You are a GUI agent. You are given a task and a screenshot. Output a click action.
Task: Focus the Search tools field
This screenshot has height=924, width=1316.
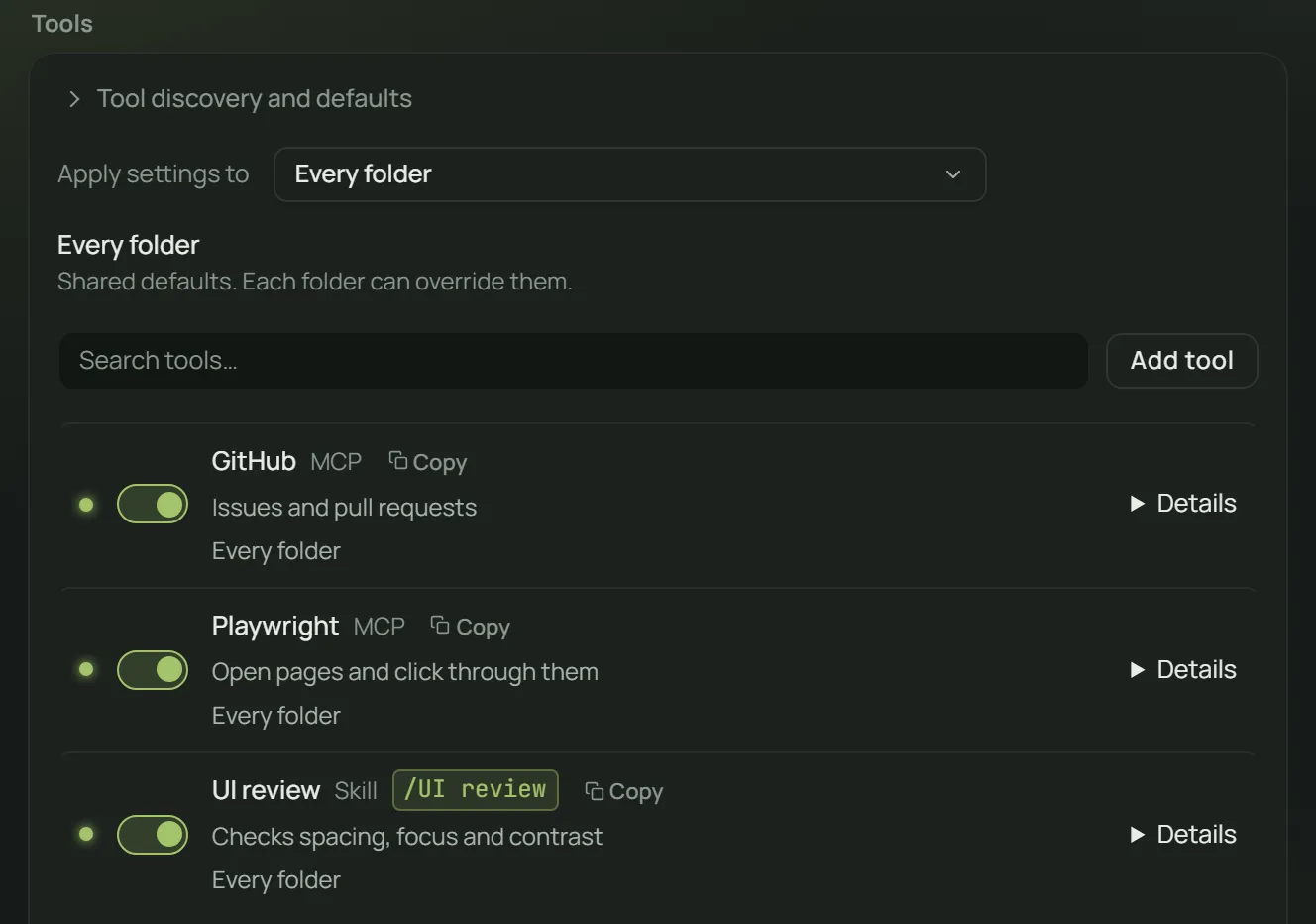click(574, 360)
